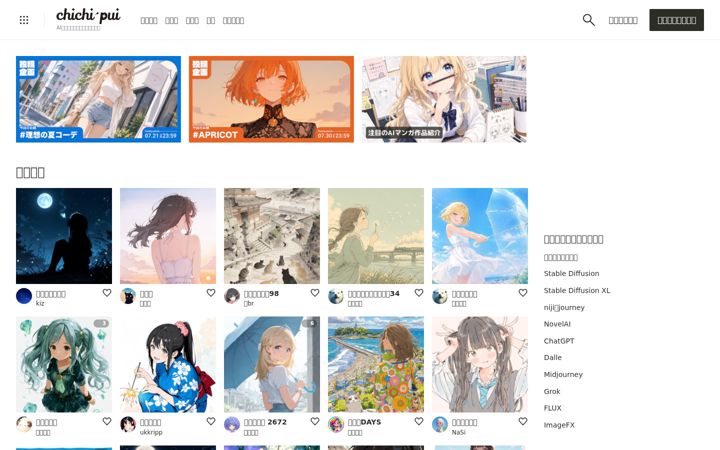The image size is (720, 450).
Task: Open avatar beside the back-view girl title
Action: 128,296
